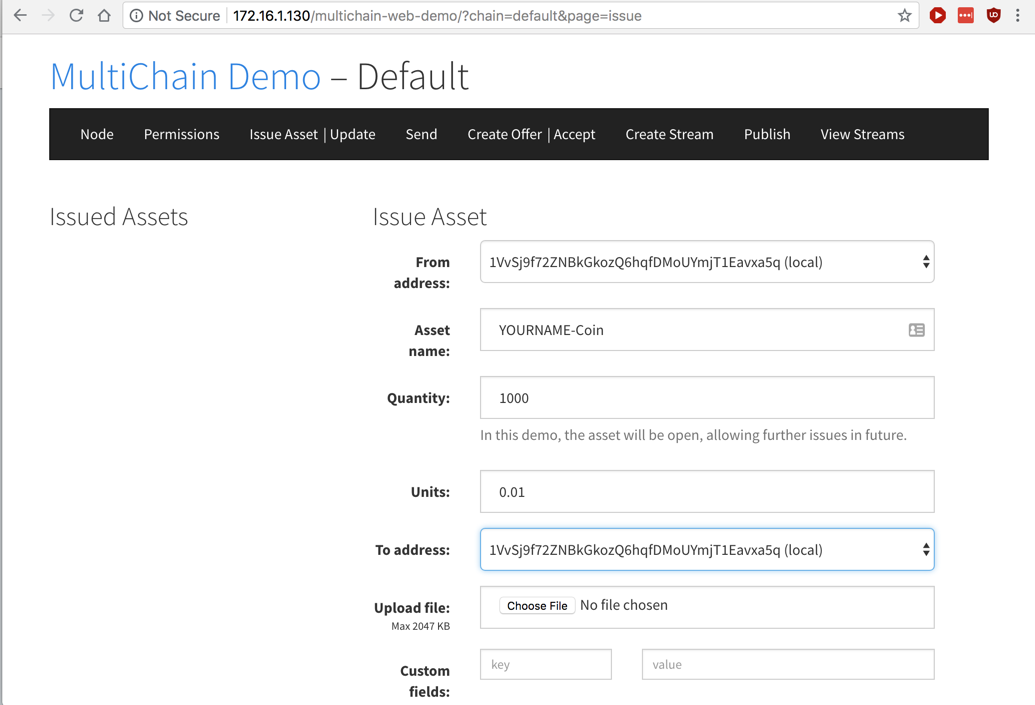Open the MultiChain Demo title link

click(185, 77)
